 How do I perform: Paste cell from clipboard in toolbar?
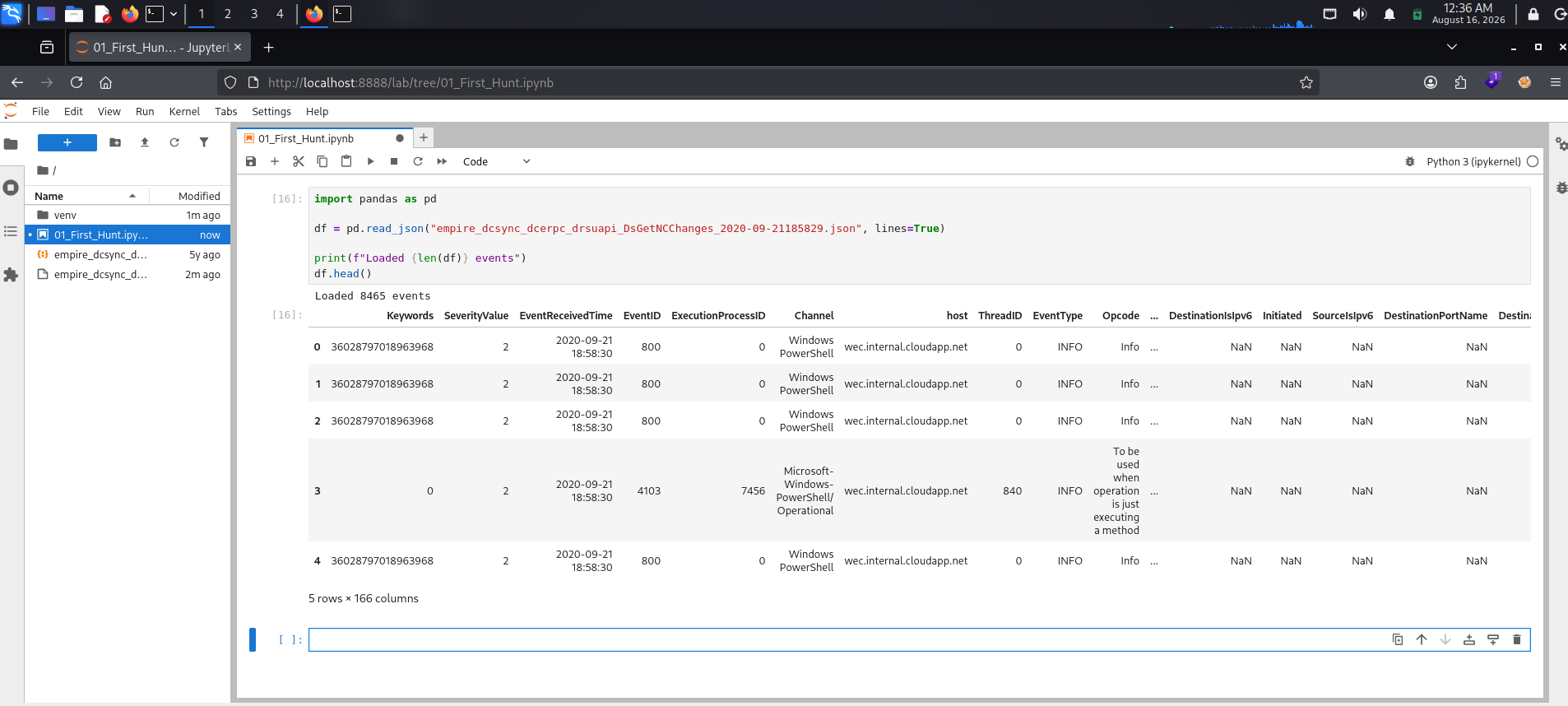coord(346,161)
